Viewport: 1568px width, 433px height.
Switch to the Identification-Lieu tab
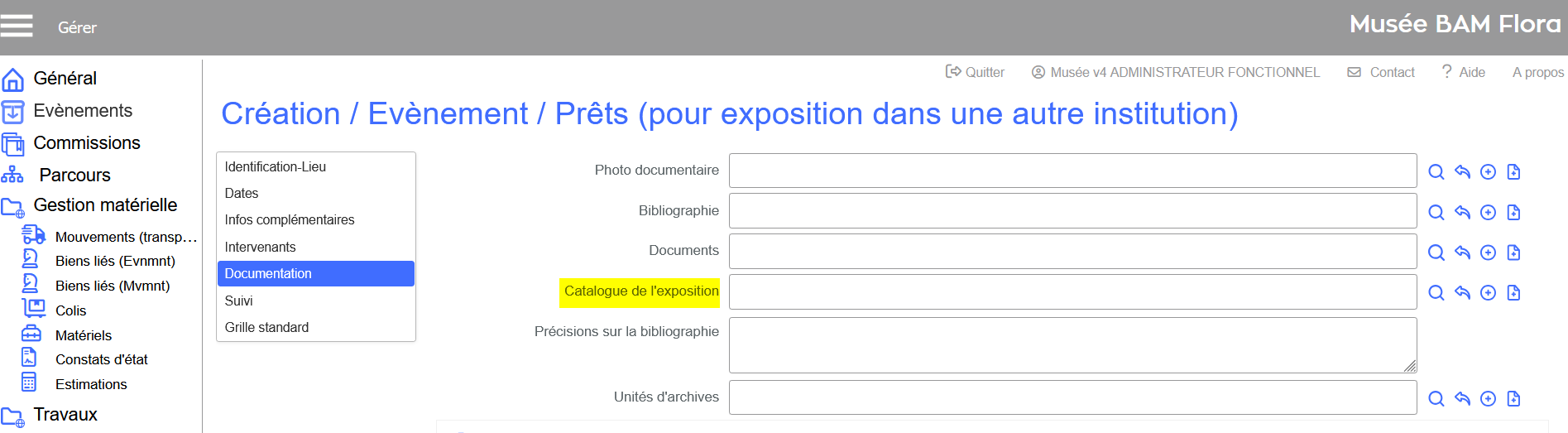pyautogui.click(x=276, y=167)
